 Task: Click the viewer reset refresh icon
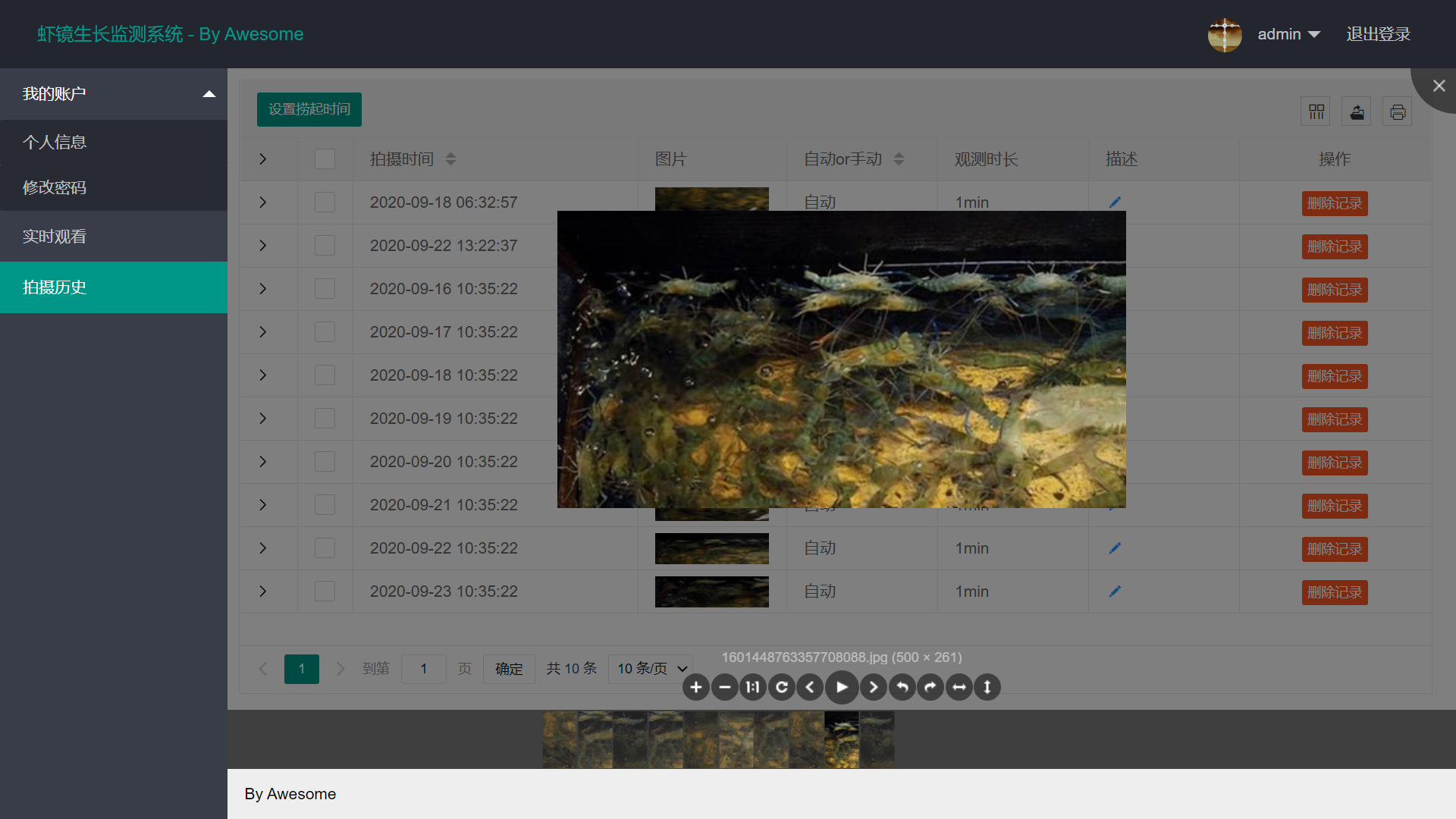(781, 687)
